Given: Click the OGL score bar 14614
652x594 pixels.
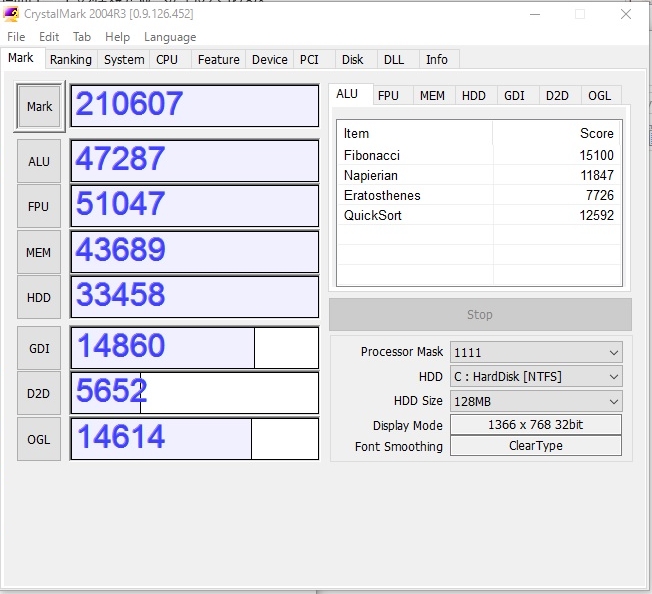Looking at the screenshot, I should [195, 439].
